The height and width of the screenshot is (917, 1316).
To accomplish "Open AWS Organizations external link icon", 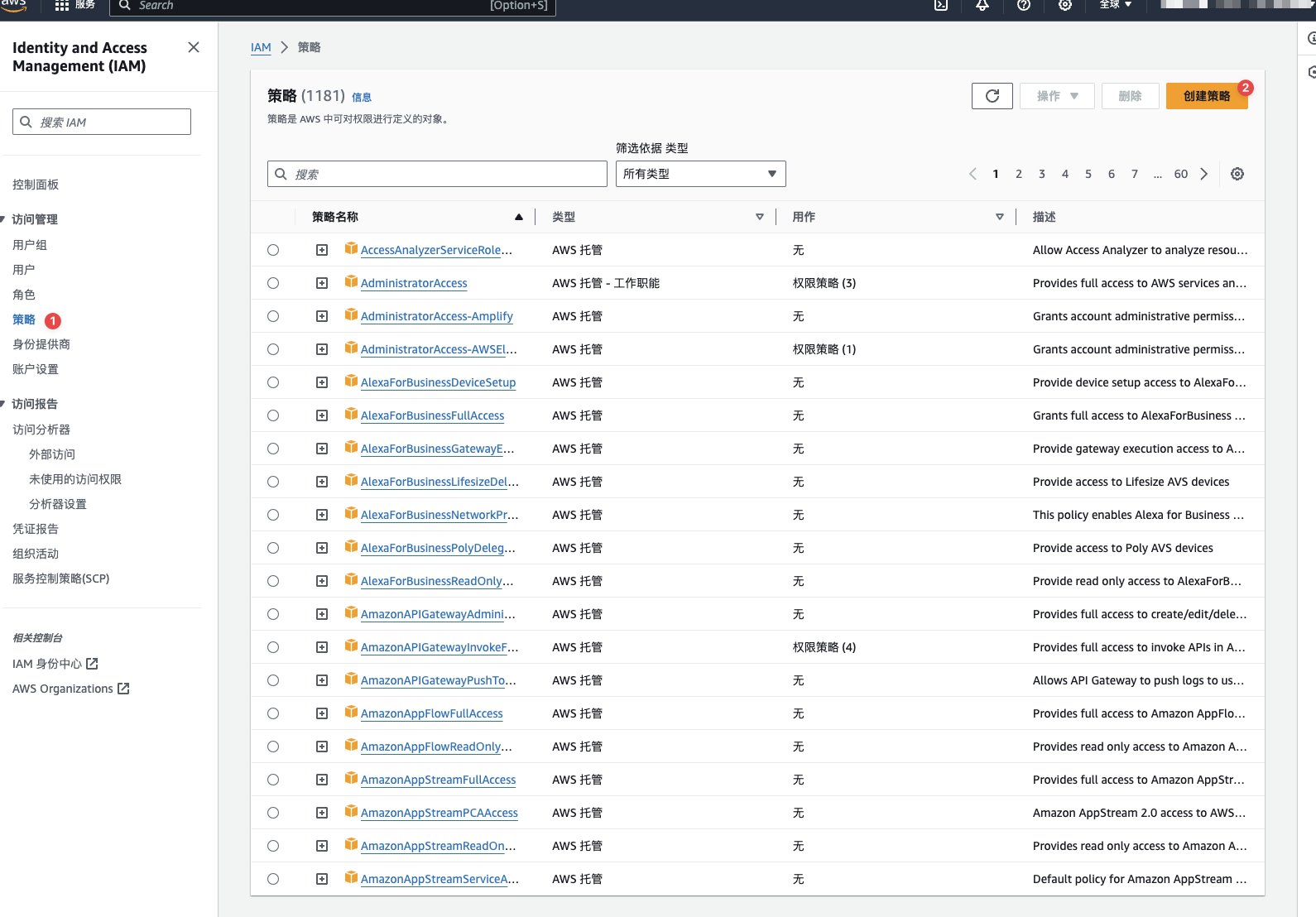I will point(123,689).
